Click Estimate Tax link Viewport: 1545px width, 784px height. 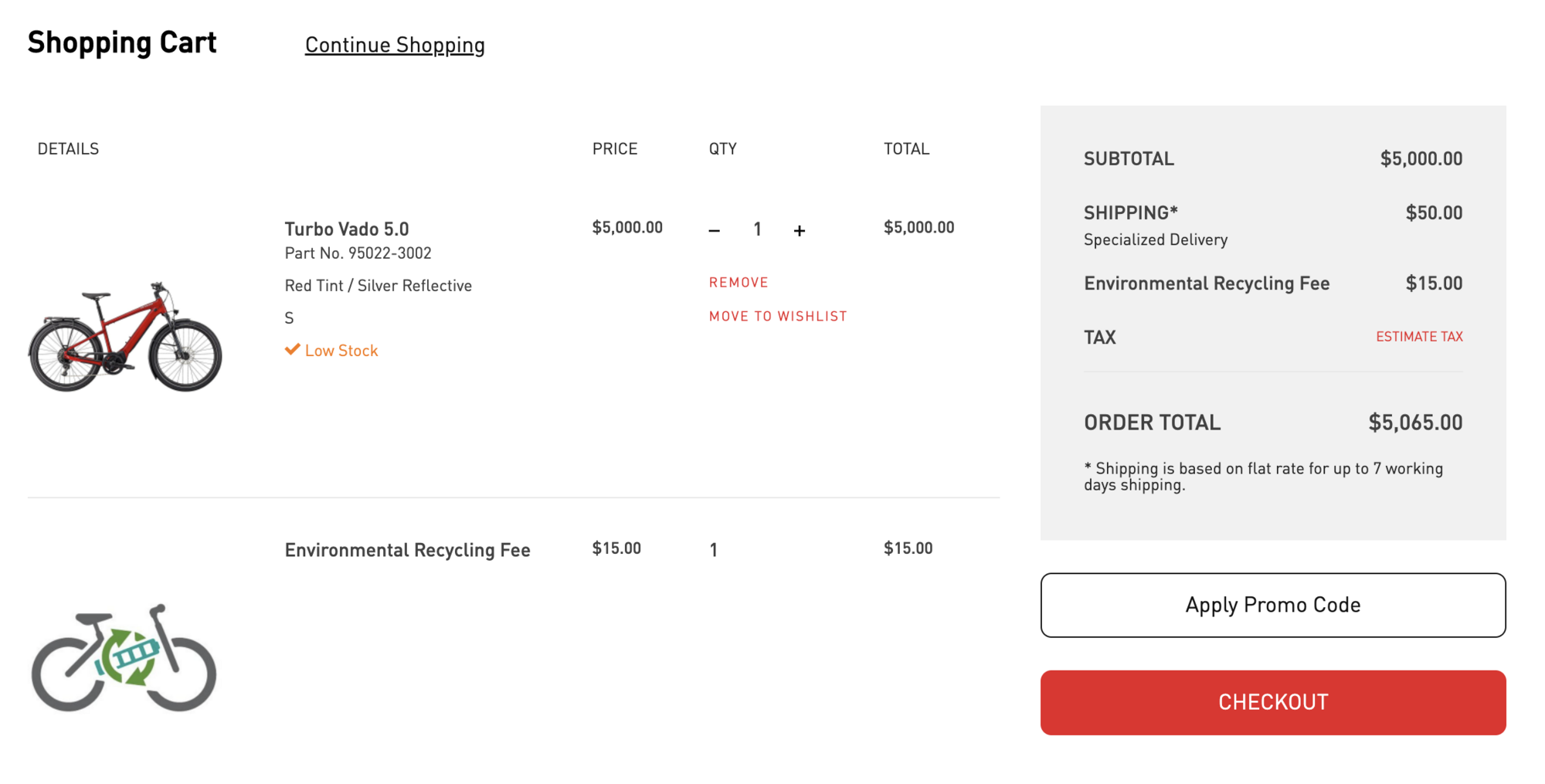(1419, 337)
